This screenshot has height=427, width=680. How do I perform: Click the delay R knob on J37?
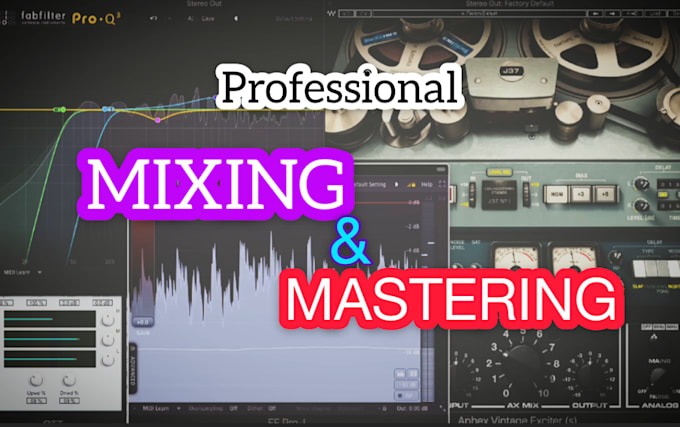click(x=641, y=205)
